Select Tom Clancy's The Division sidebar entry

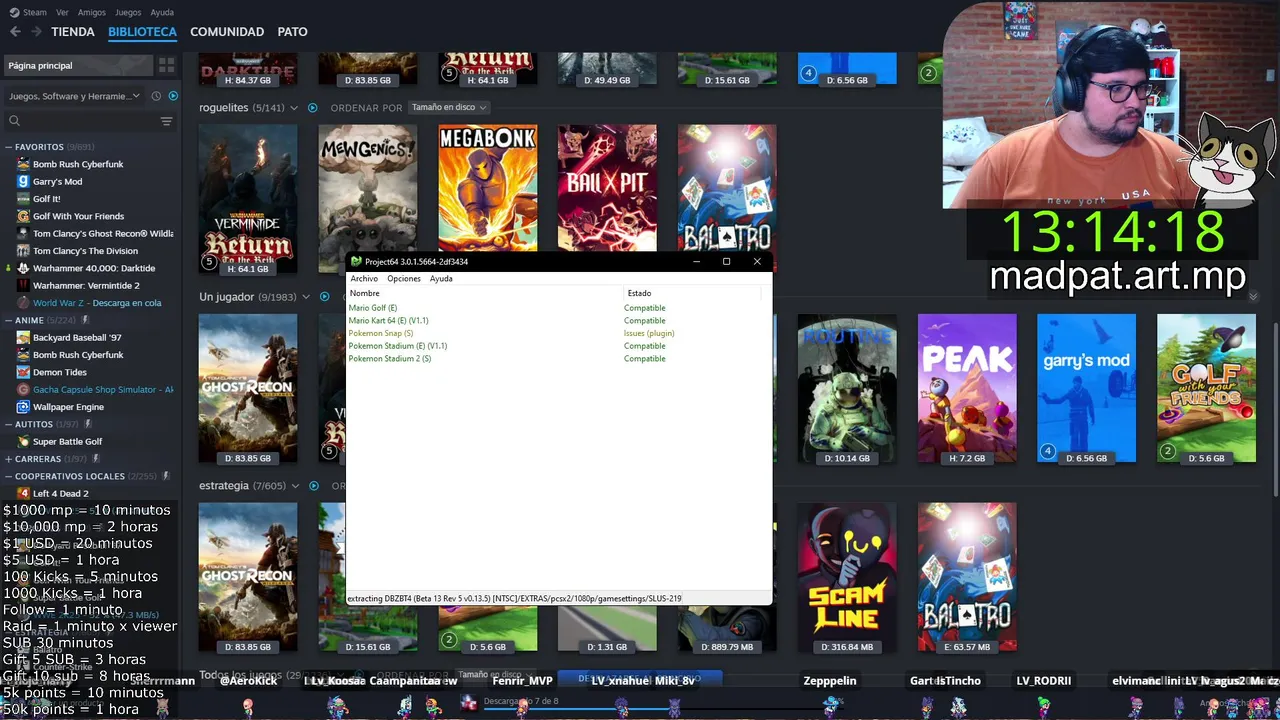pyautogui.click(x=88, y=251)
